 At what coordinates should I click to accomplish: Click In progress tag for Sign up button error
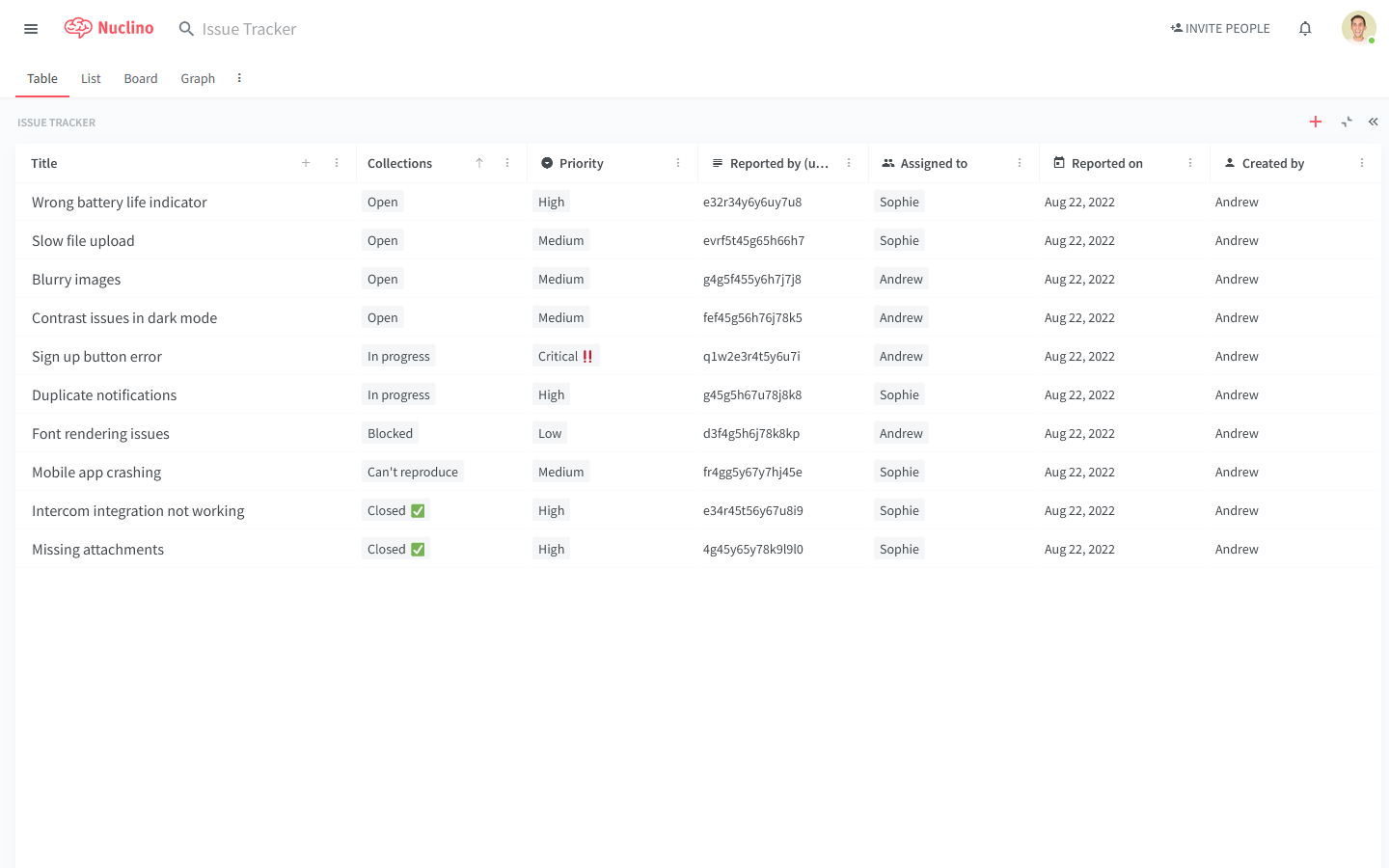point(398,356)
